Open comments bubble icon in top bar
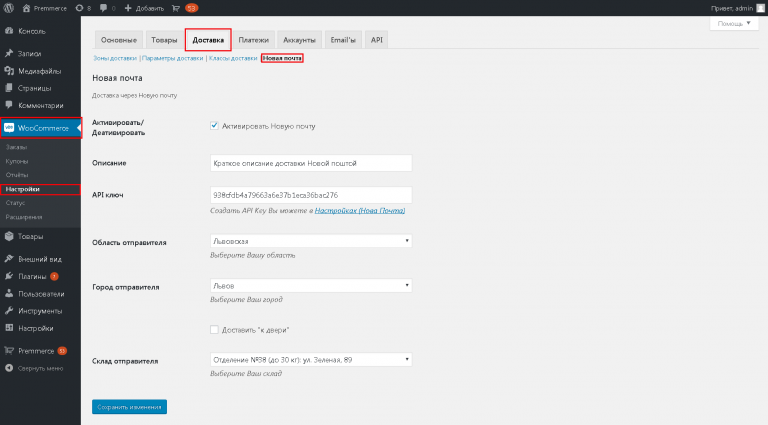 103,8
